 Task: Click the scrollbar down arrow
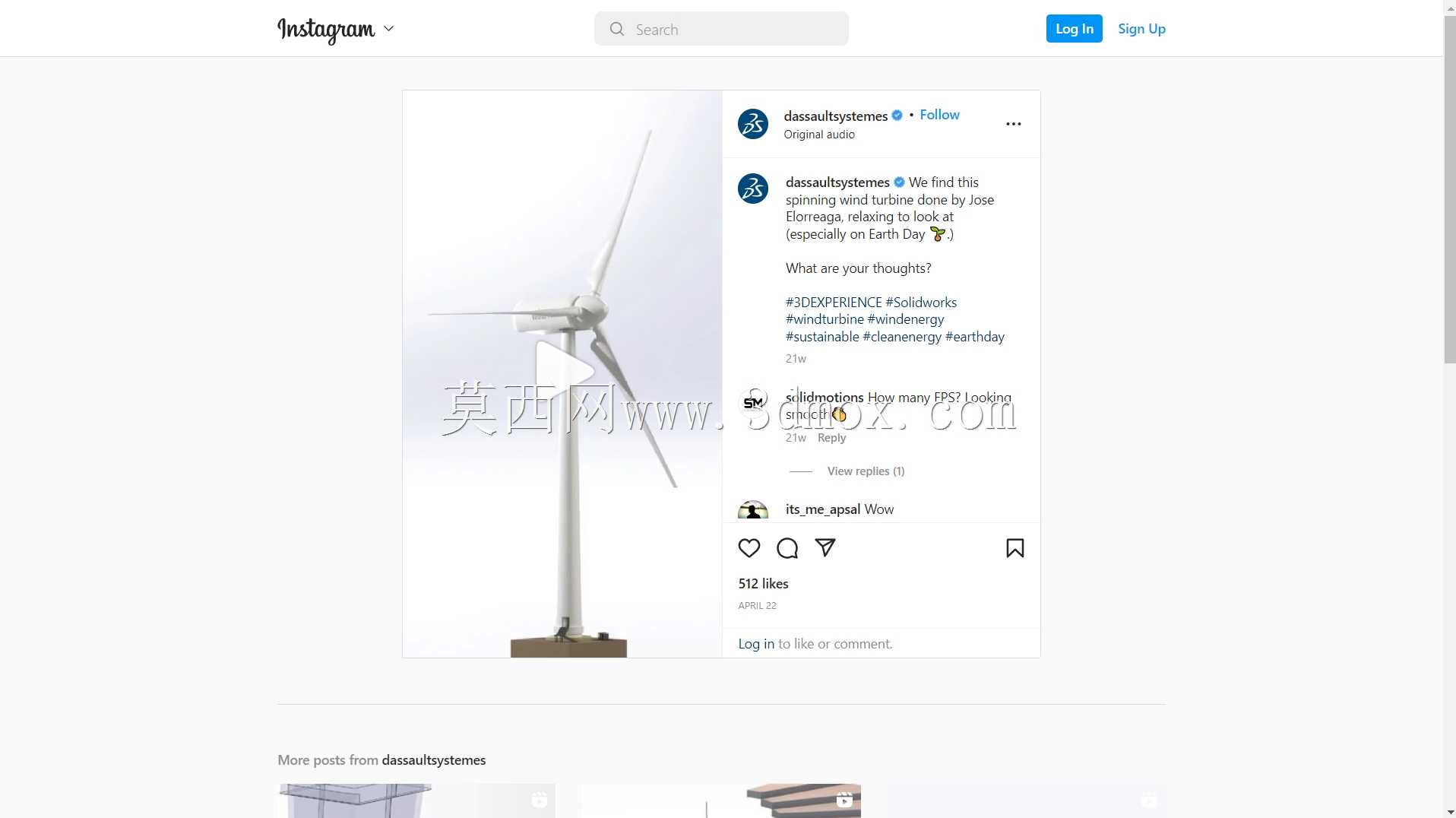click(1449, 811)
